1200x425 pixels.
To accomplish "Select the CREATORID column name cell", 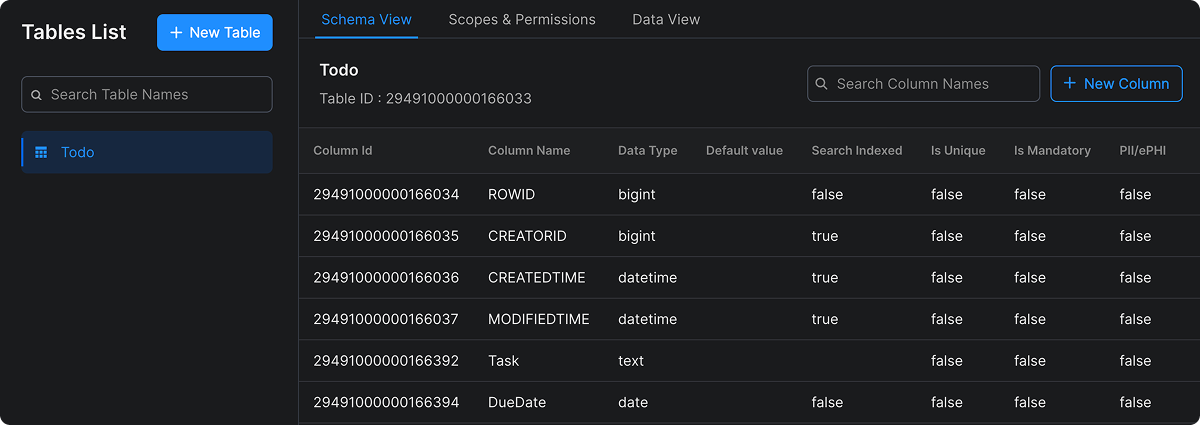I will [527, 236].
